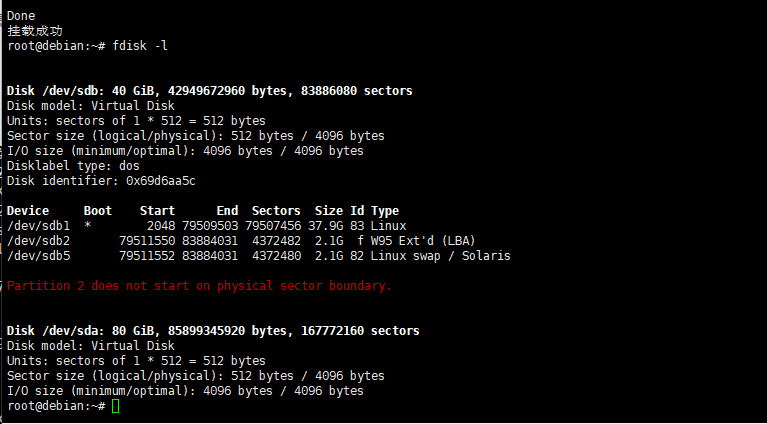
Task: Click the "W95 Ext'd (LBA)" partition type
Action: click(423, 241)
